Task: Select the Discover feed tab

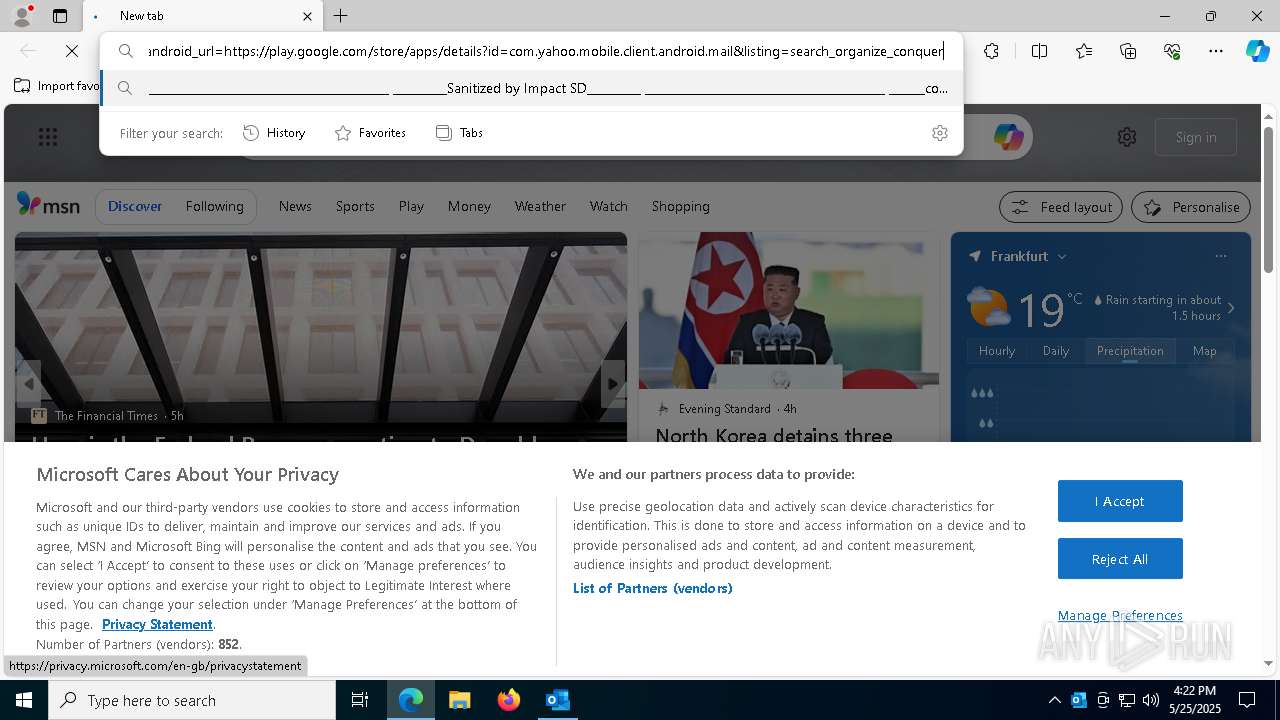Action: pyautogui.click(x=135, y=206)
